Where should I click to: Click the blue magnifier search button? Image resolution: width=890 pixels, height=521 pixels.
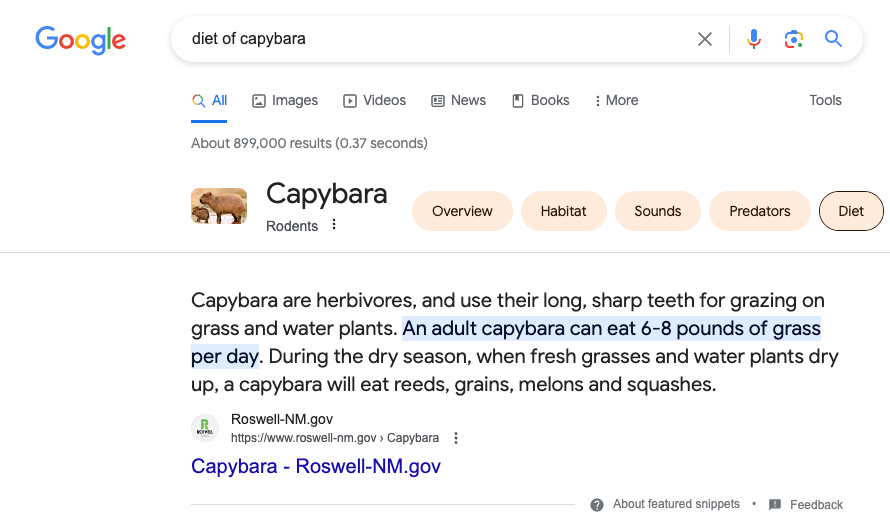click(833, 39)
